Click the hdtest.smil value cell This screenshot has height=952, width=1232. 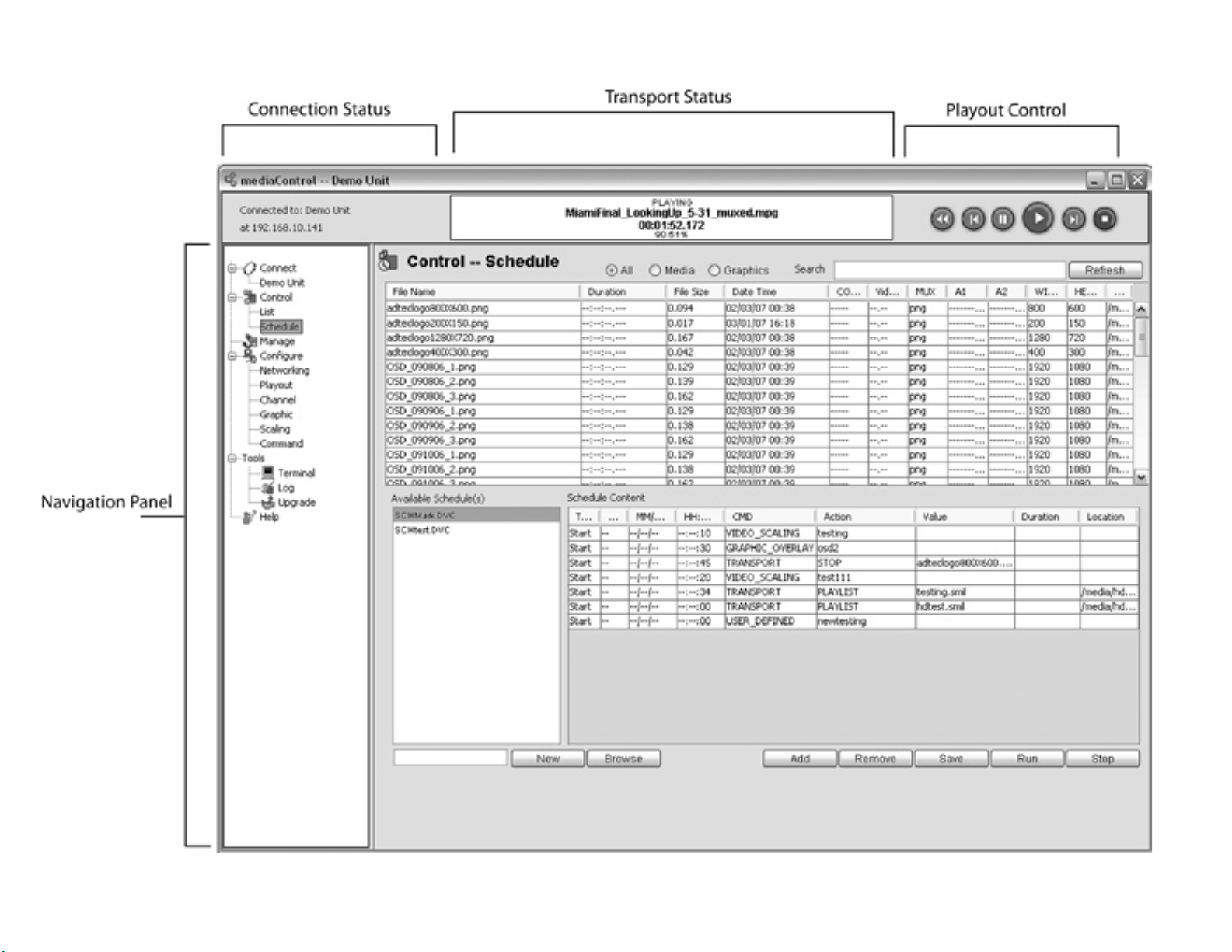(x=965, y=607)
